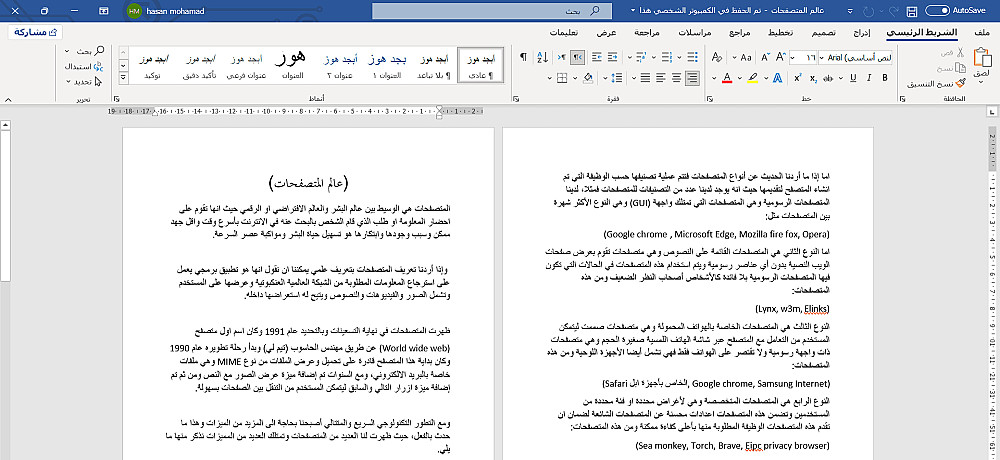Toggle the AutoSave switch
This screenshot has width=1000, height=460.
tap(938, 11)
